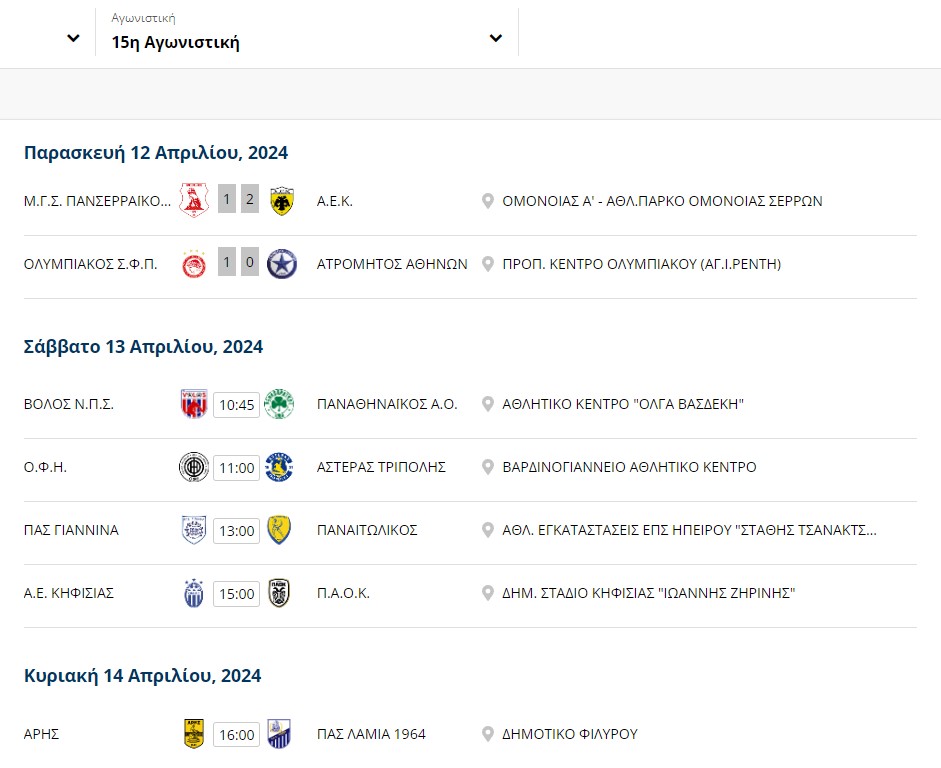Click the ΟΛΓΑ ΒΑΣΔΕΚΗ venue location pin

[x=488, y=404]
